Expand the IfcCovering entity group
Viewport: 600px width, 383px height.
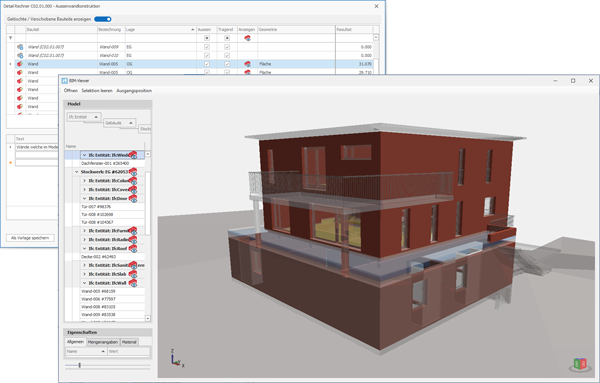[x=85, y=189]
